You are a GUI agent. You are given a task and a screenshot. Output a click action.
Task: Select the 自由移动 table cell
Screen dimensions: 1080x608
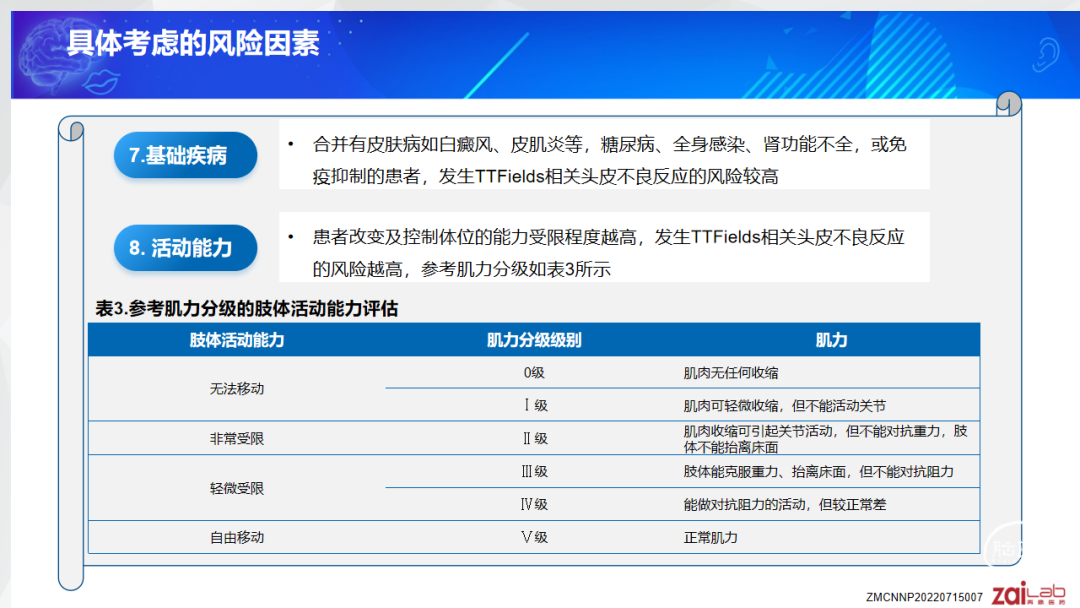236,538
